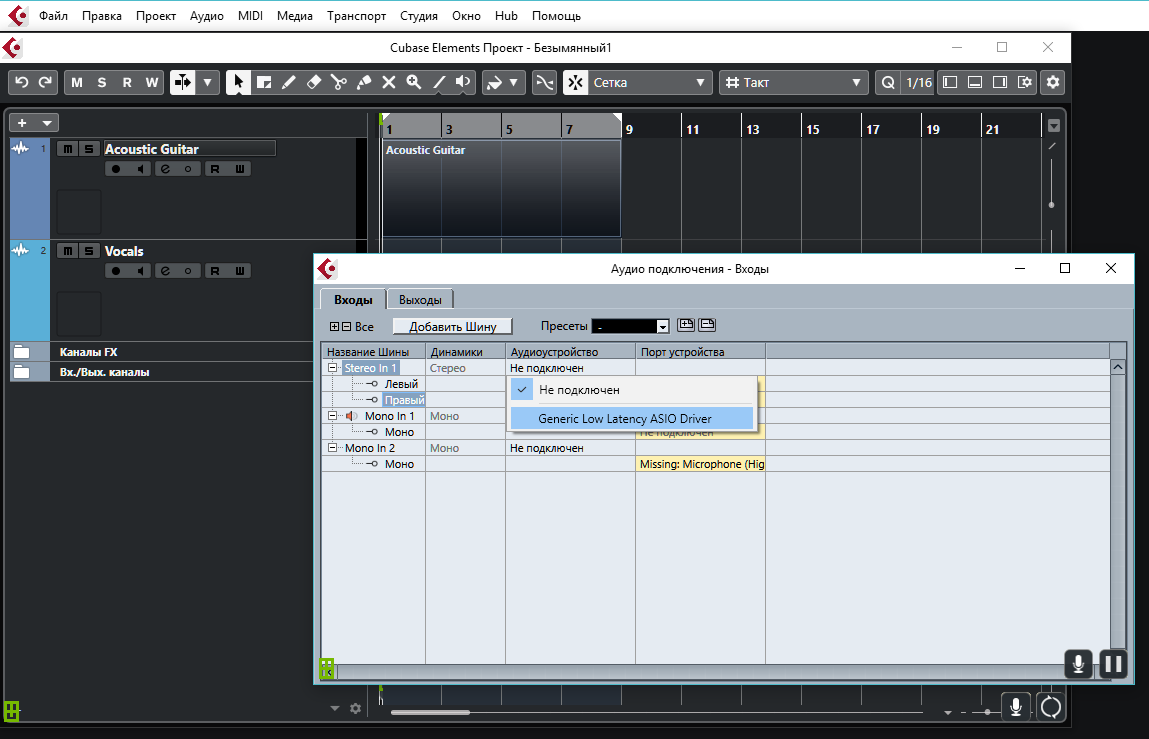Record-enable the Acoustic Guitar track
The image size is (1149, 739).
click(116, 169)
